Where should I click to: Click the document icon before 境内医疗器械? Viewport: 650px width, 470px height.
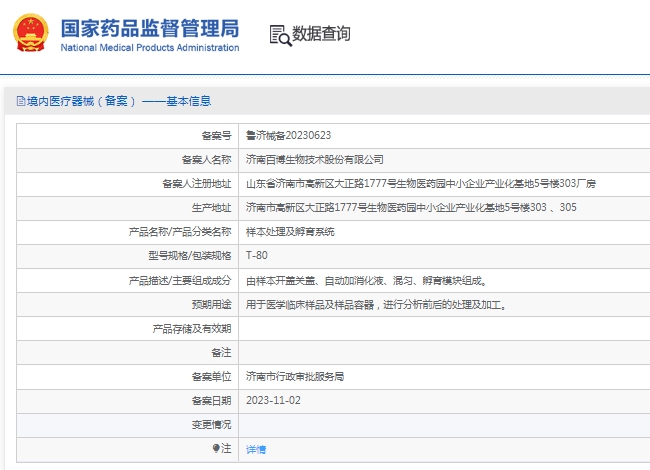21,101
